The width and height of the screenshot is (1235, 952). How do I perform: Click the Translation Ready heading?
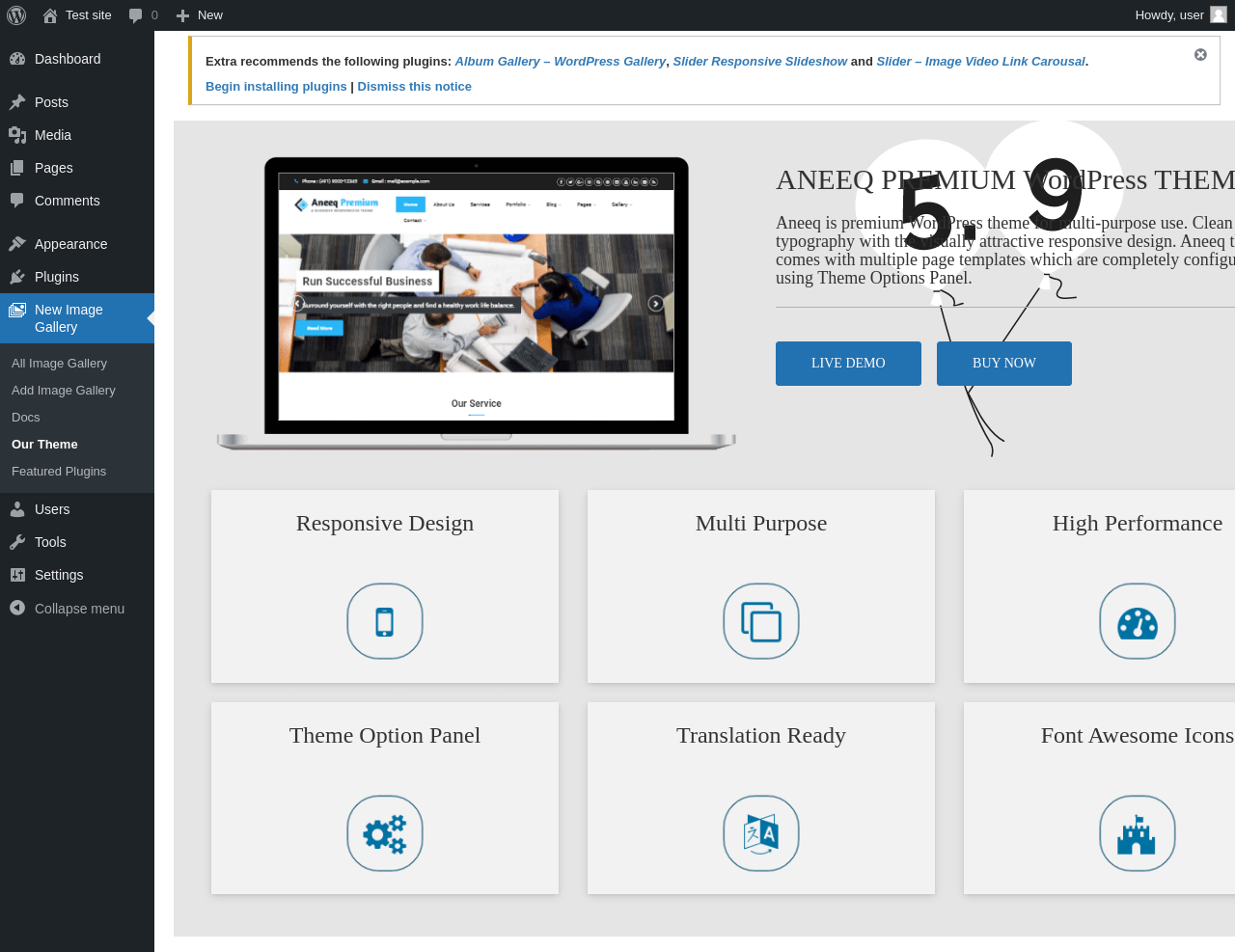click(x=761, y=736)
